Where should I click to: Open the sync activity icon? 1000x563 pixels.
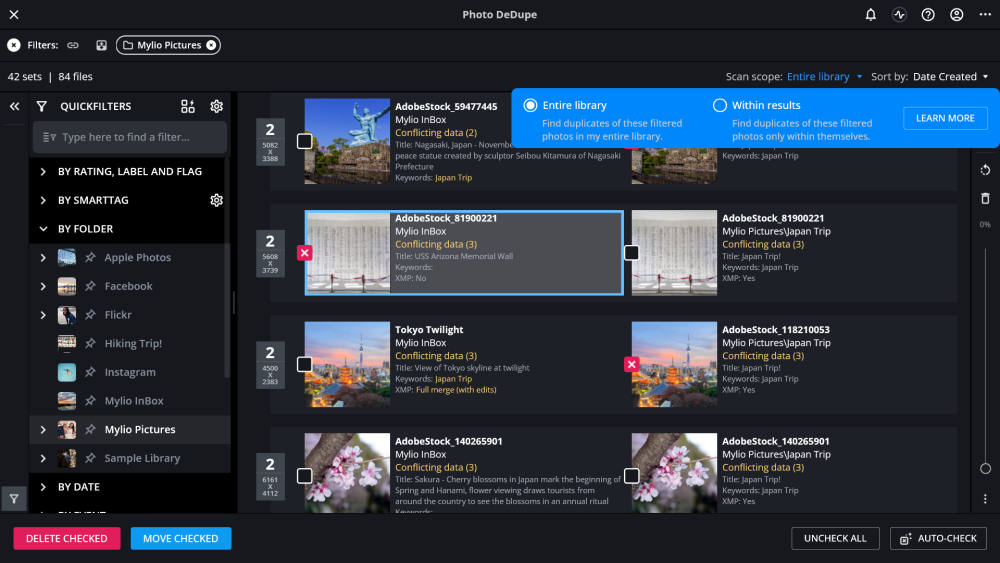899,15
